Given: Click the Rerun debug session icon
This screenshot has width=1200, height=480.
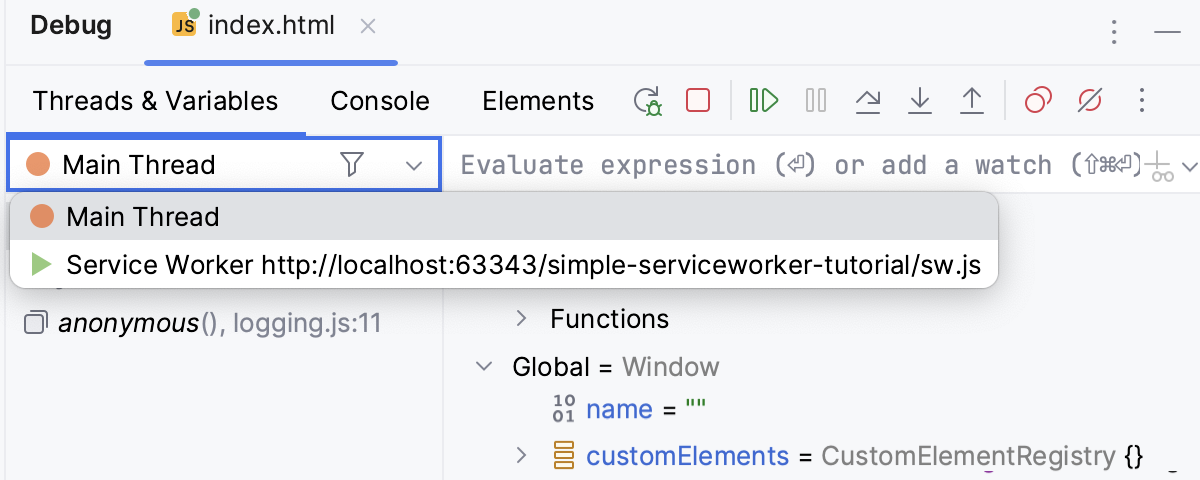Looking at the screenshot, I should pyautogui.click(x=648, y=101).
